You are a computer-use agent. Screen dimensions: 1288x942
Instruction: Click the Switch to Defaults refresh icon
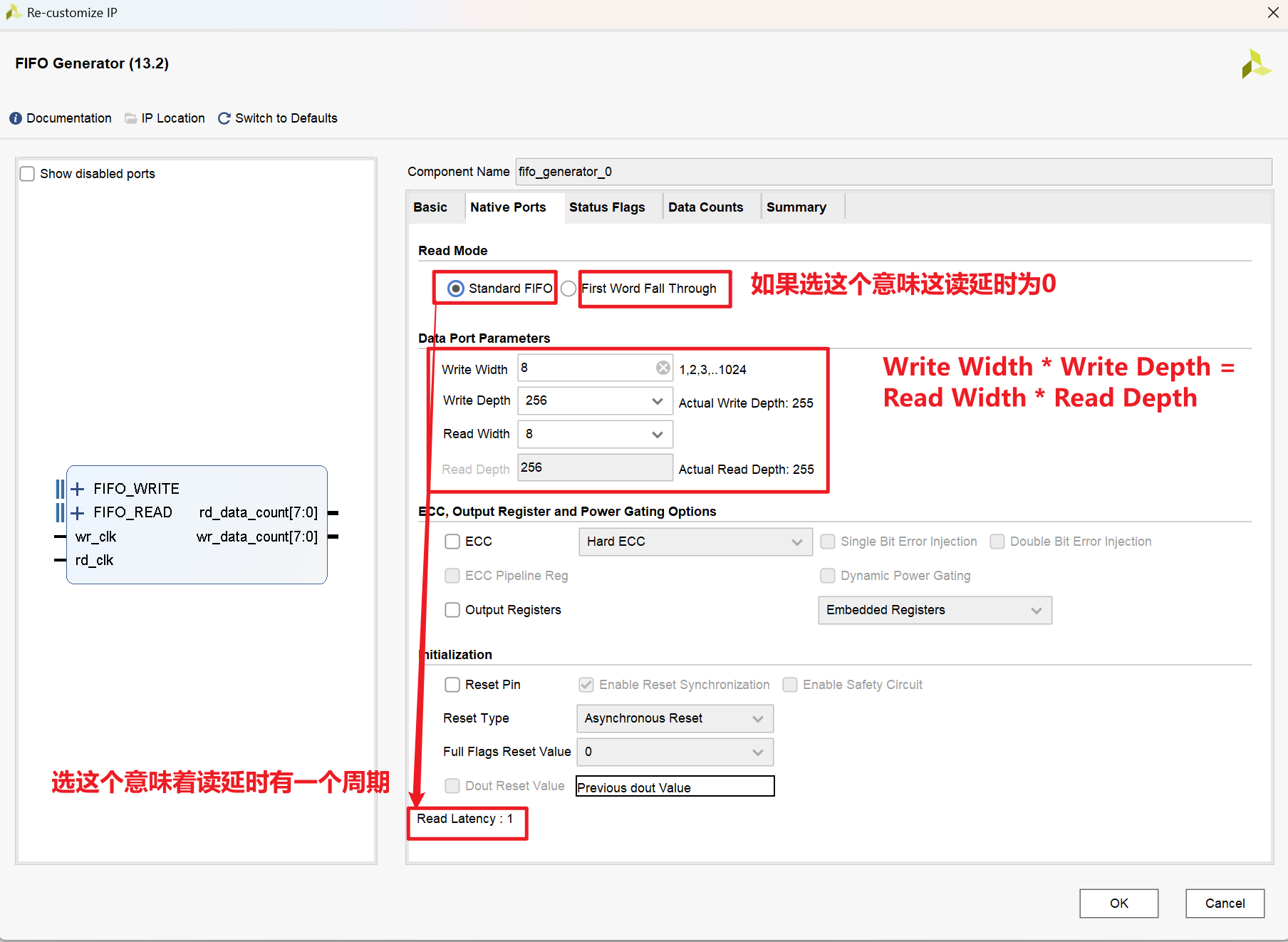[224, 118]
